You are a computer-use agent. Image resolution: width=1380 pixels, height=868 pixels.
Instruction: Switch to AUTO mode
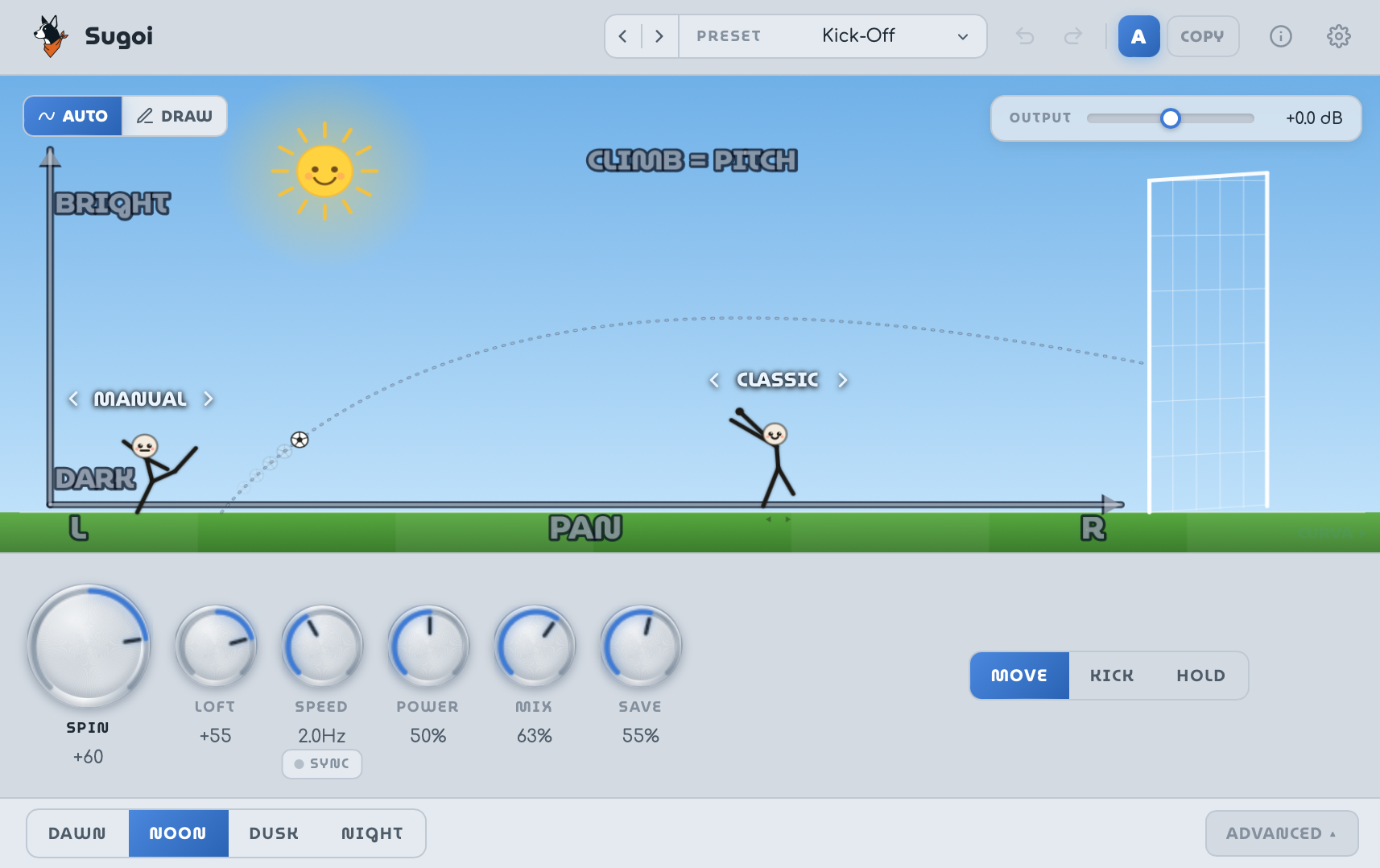point(73,116)
